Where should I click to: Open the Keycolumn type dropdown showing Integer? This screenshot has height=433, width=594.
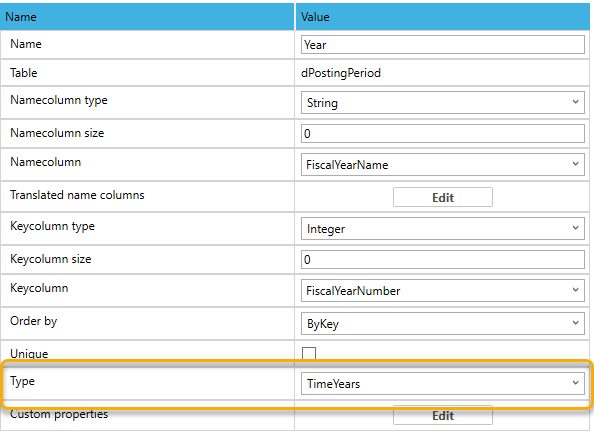[x=442, y=228]
